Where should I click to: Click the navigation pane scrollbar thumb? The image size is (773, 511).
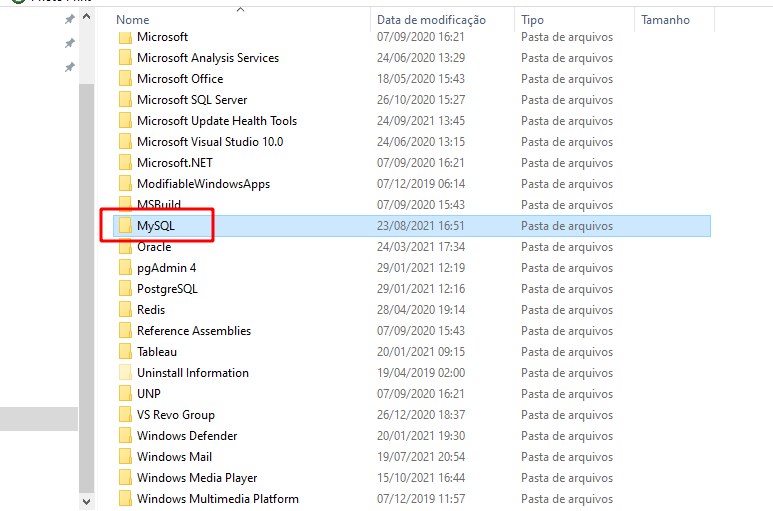click(86, 288)
